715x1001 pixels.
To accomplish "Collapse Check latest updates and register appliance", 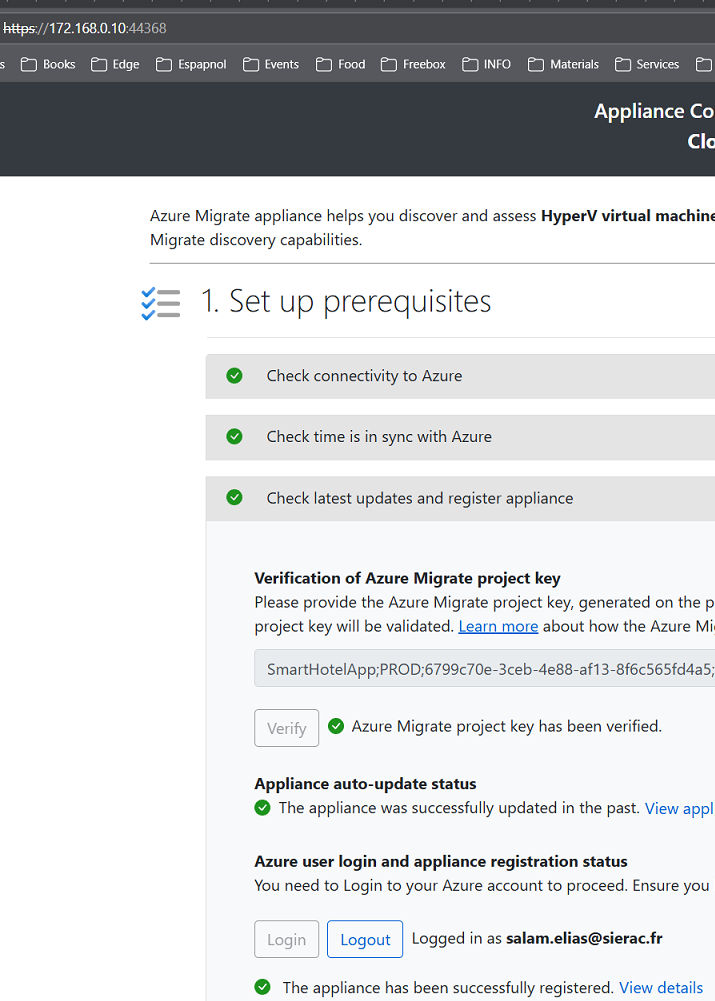I will (x=460, y=498).
